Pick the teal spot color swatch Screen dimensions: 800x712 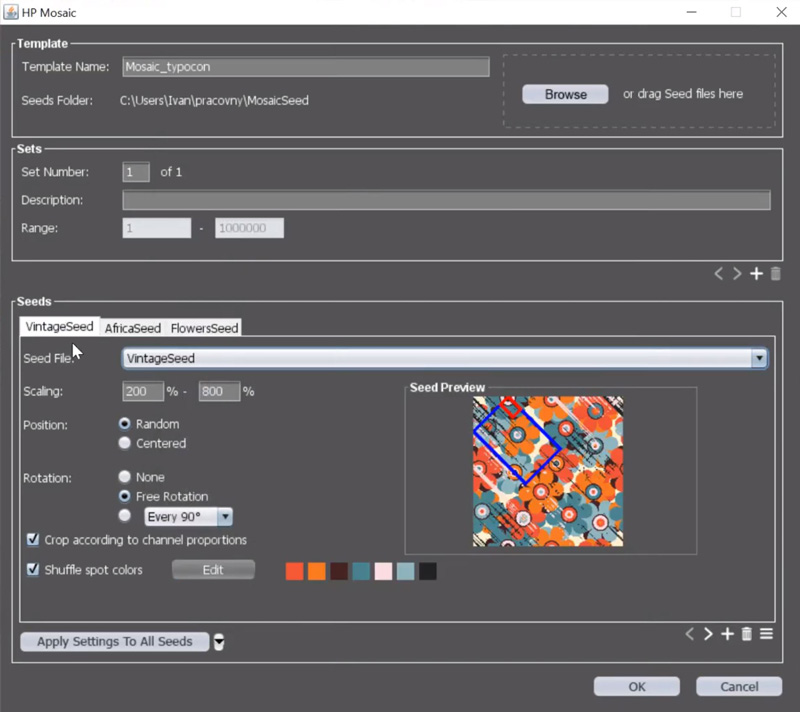point(361,571)
